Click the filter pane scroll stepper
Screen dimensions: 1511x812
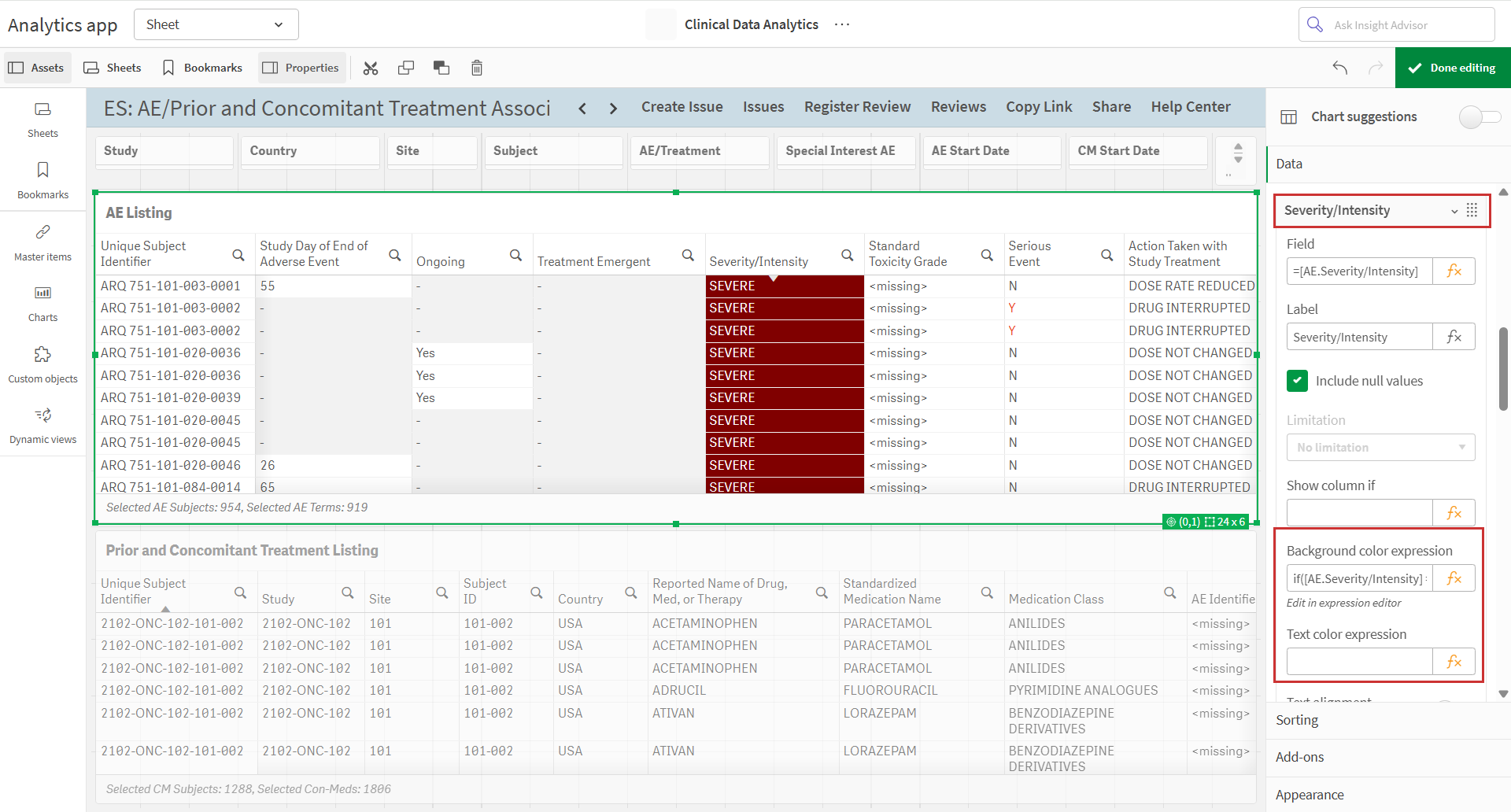(1238, 153)
